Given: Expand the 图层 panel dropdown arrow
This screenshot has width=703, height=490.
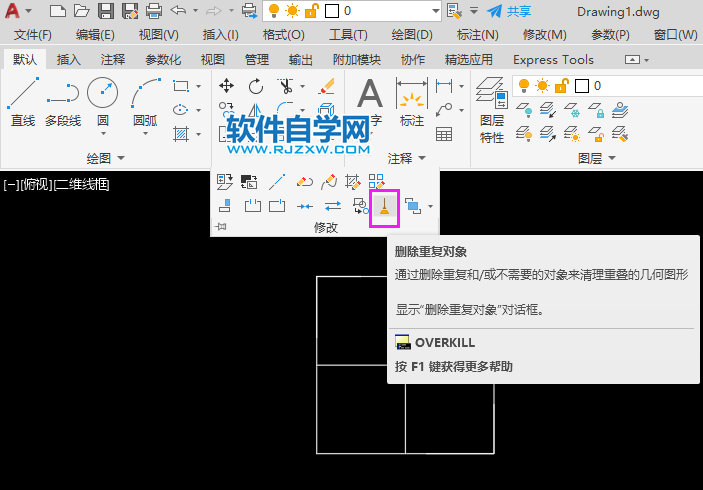Looking at the screenshot, I should (x=612, y=158).
